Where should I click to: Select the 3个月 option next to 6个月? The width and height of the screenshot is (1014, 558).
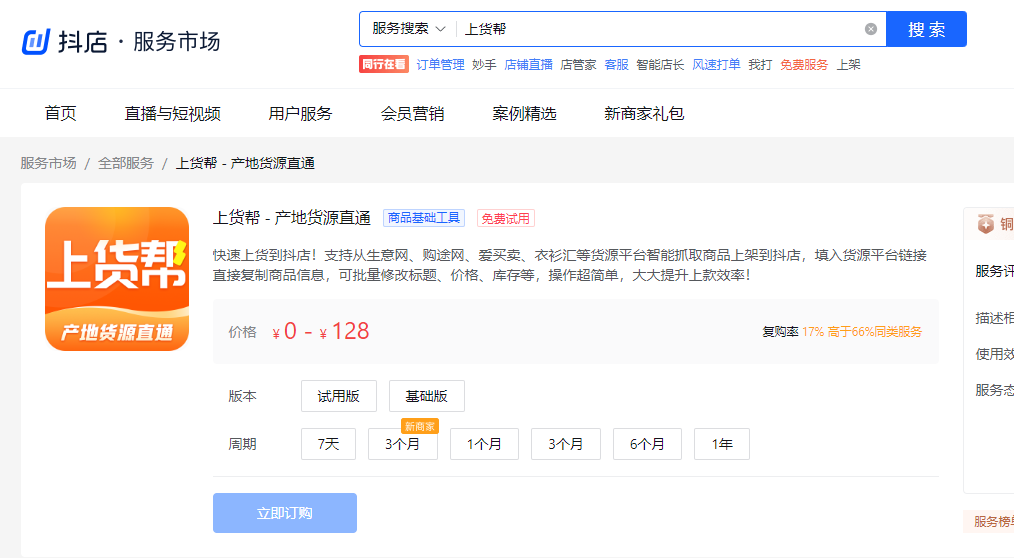(x=565, y=444)
